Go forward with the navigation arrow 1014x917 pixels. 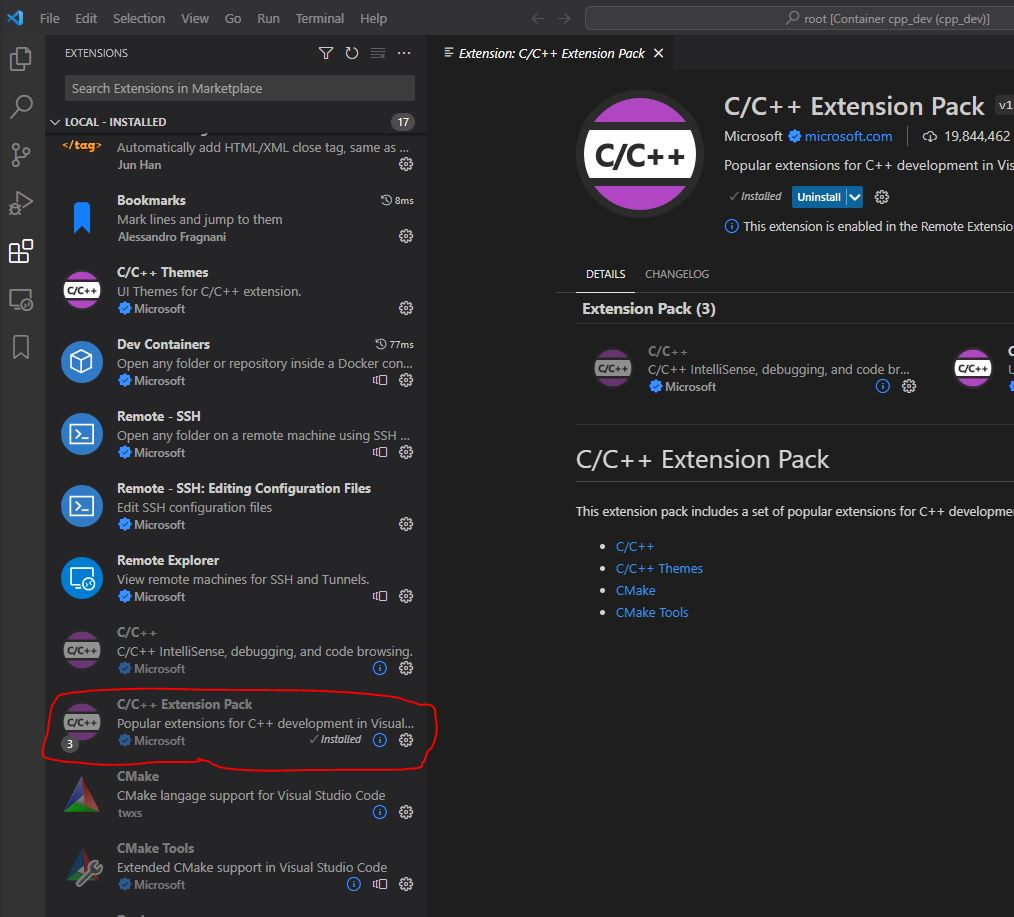564,18
